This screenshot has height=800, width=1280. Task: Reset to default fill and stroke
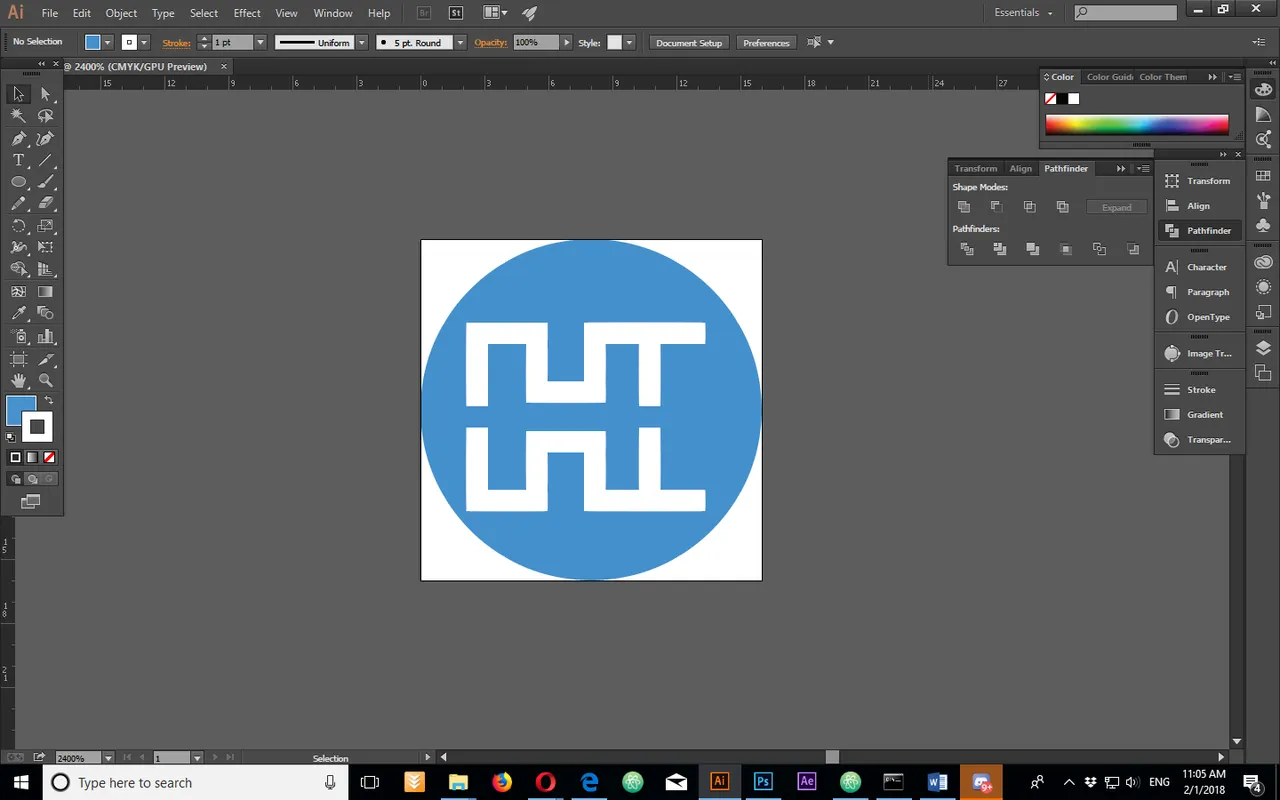click(x=11, y=437)
